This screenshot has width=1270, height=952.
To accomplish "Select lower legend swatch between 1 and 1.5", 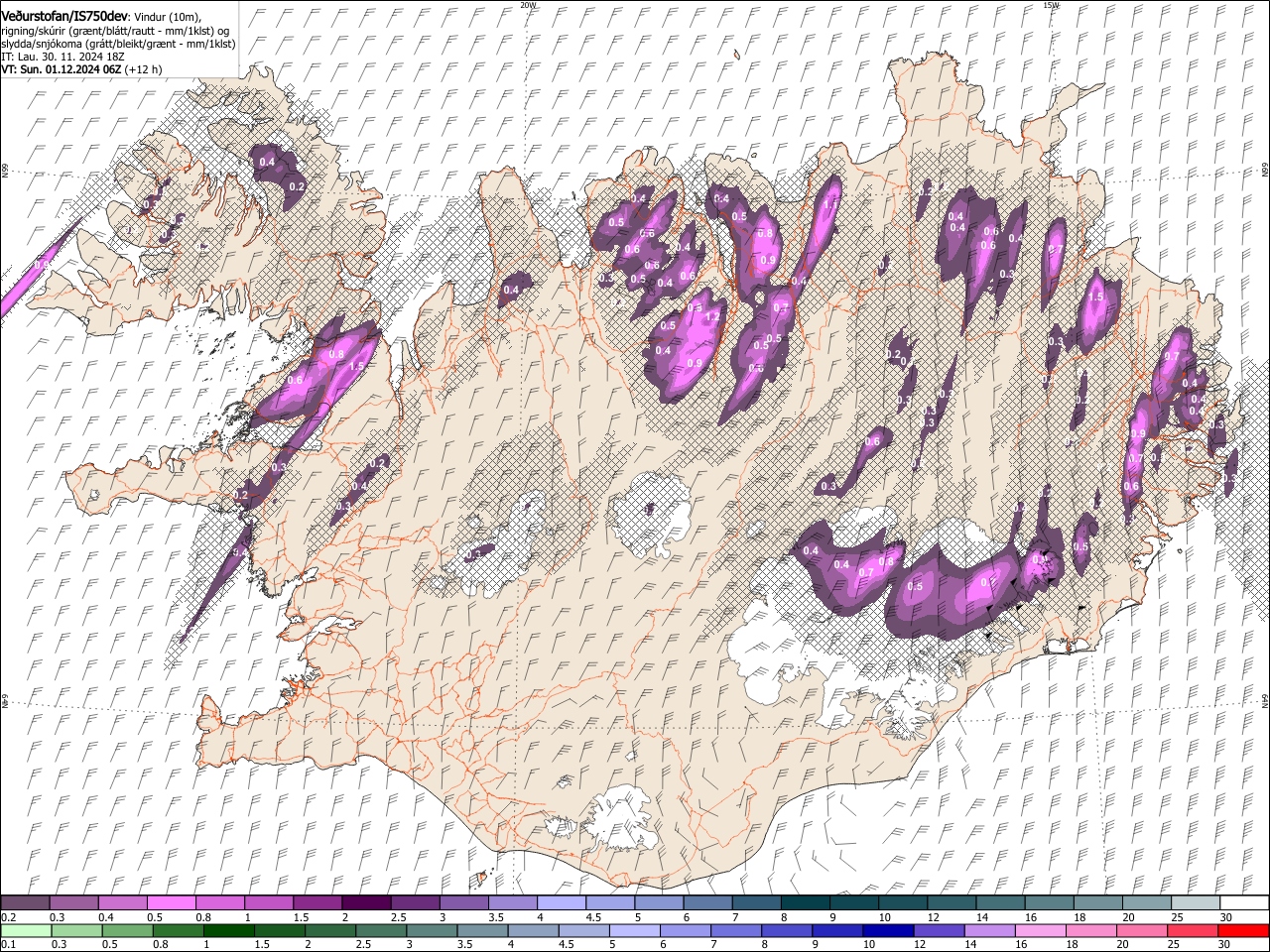I will click(228, 930).
